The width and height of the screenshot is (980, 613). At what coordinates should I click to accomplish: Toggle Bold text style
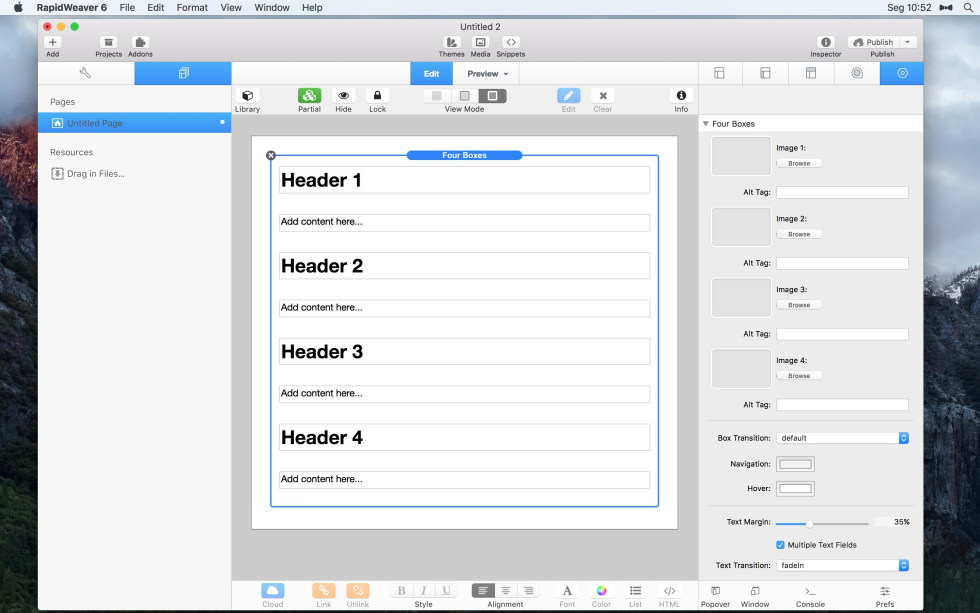(x=401, y=591)
